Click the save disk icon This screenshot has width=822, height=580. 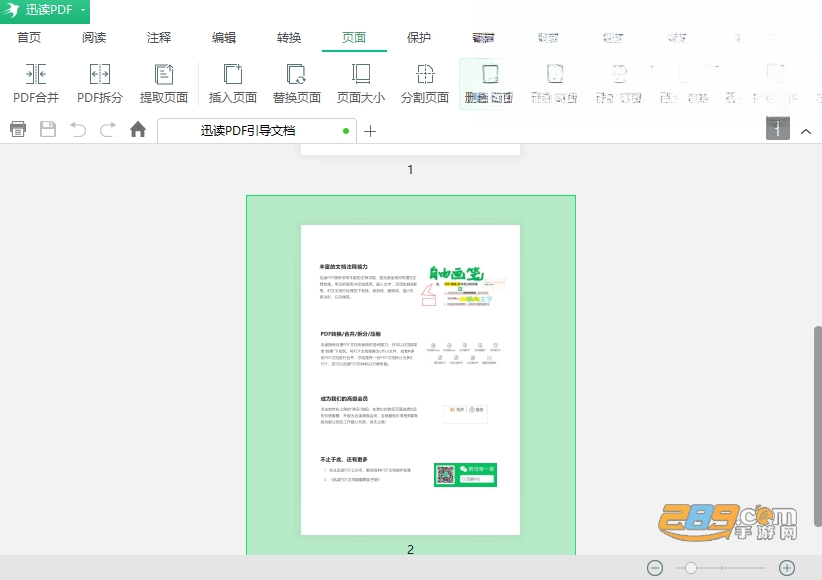(48, 129)
